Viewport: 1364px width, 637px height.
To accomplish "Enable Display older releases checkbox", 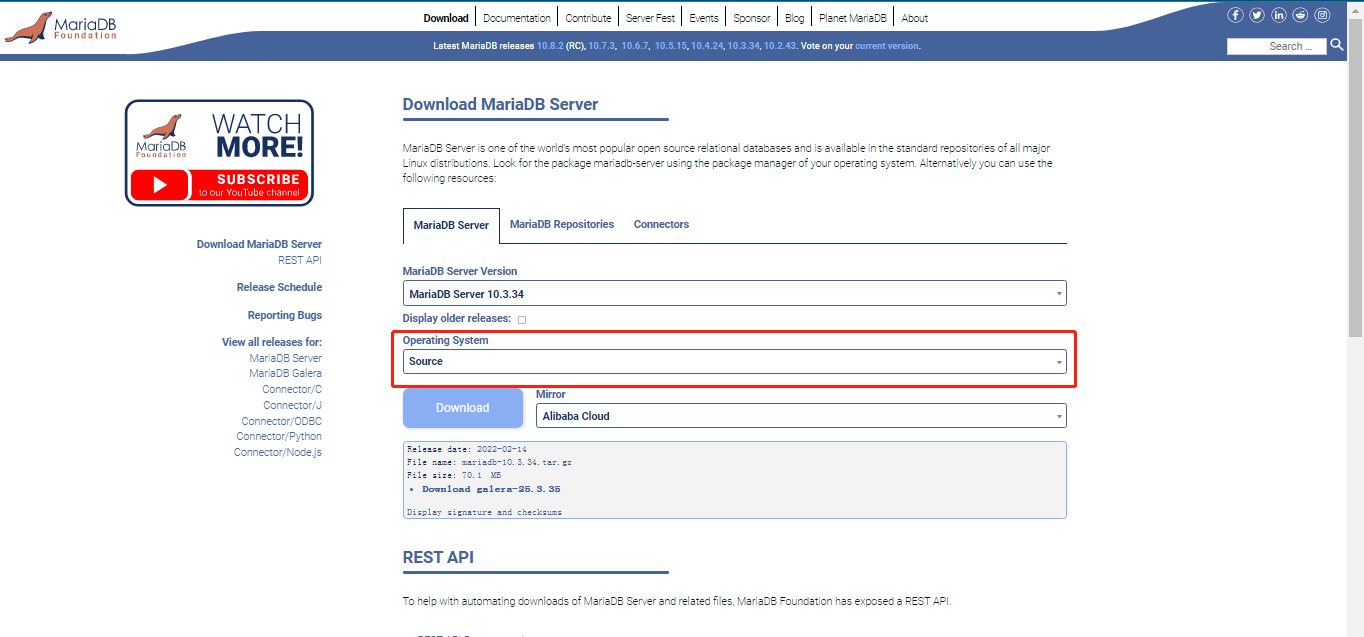I will 522,319.
